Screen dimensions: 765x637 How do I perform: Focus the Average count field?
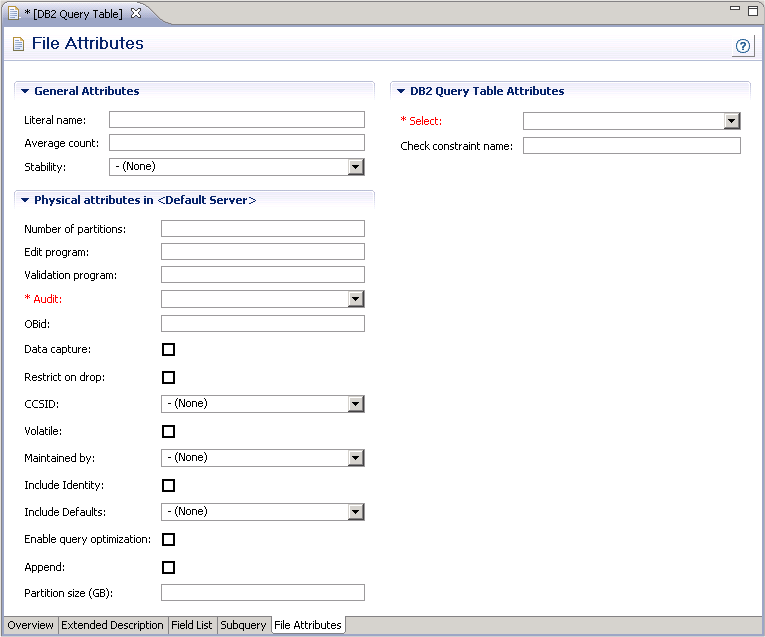(237, 142)
